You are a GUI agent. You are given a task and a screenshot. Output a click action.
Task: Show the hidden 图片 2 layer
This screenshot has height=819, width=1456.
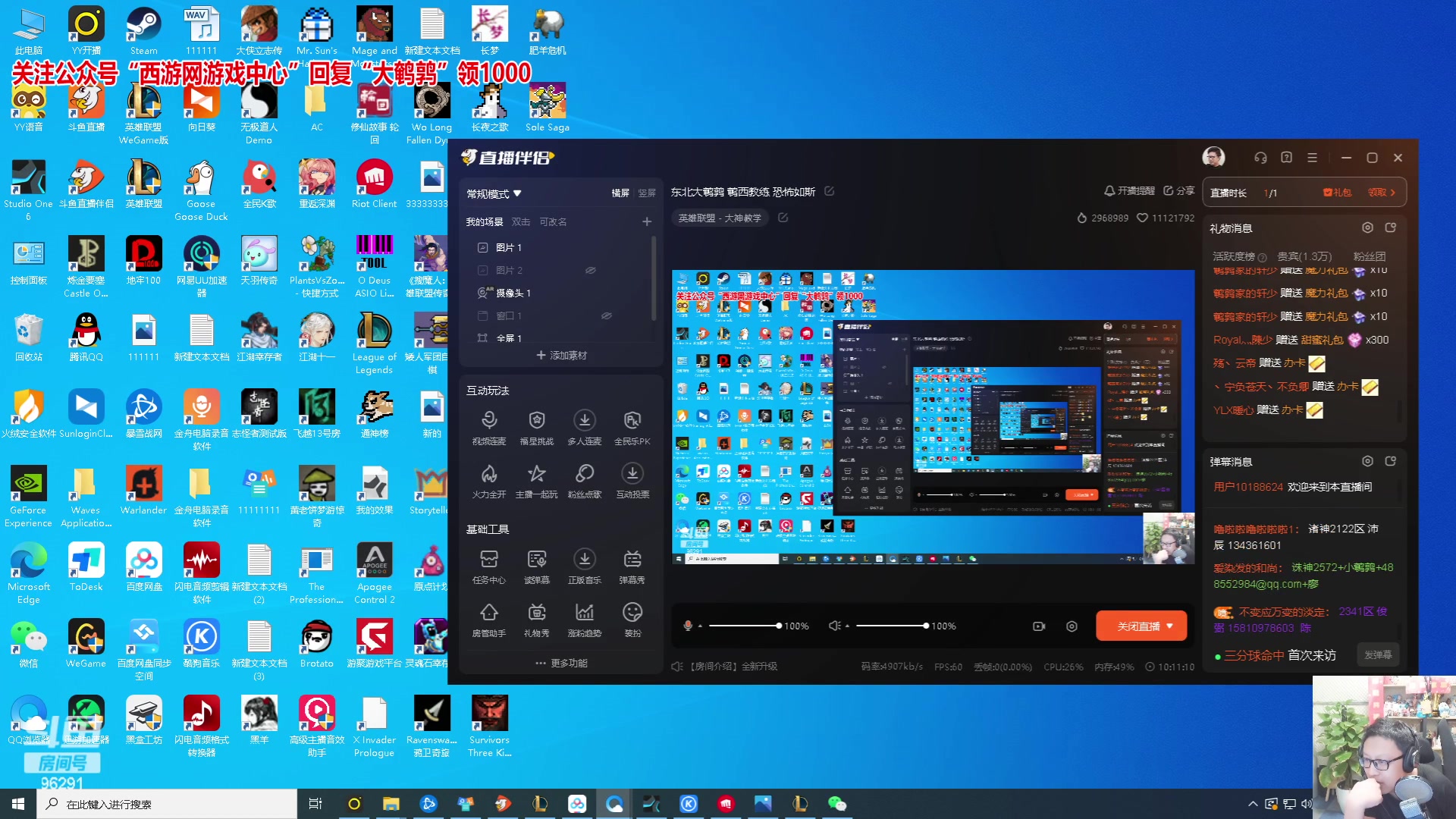pos(590,270)
